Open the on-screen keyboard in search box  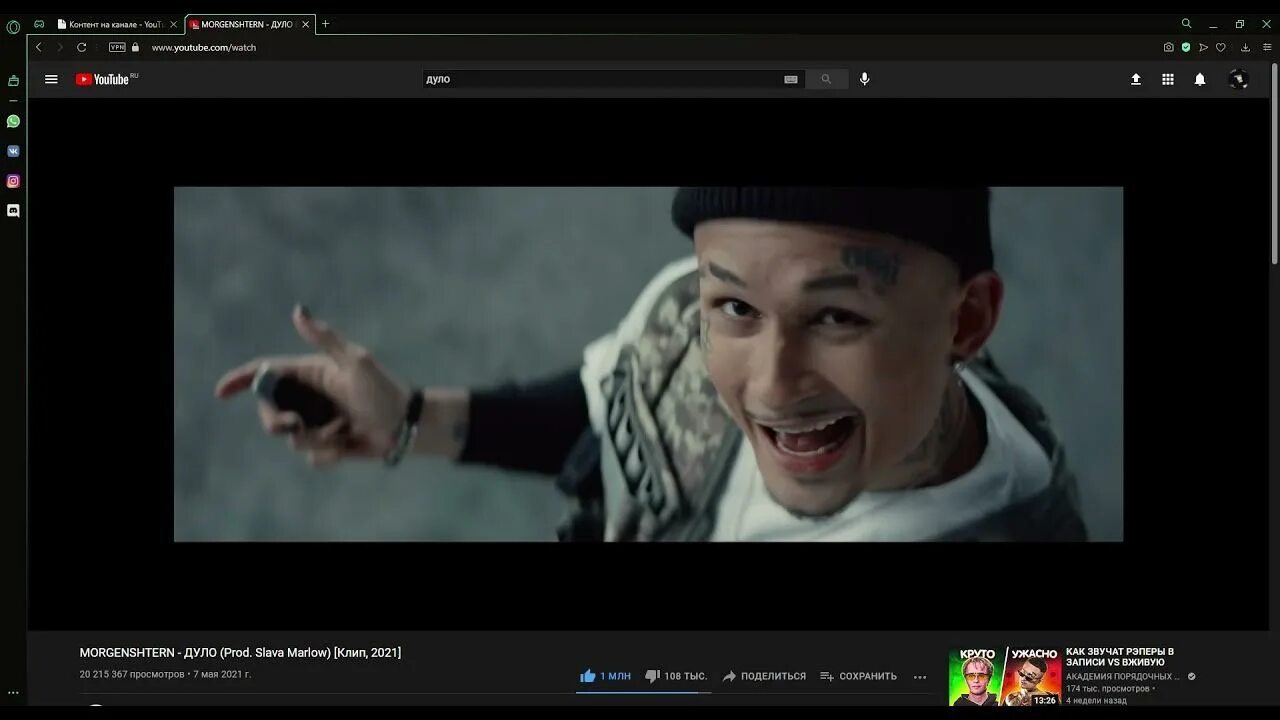(791, 79)
